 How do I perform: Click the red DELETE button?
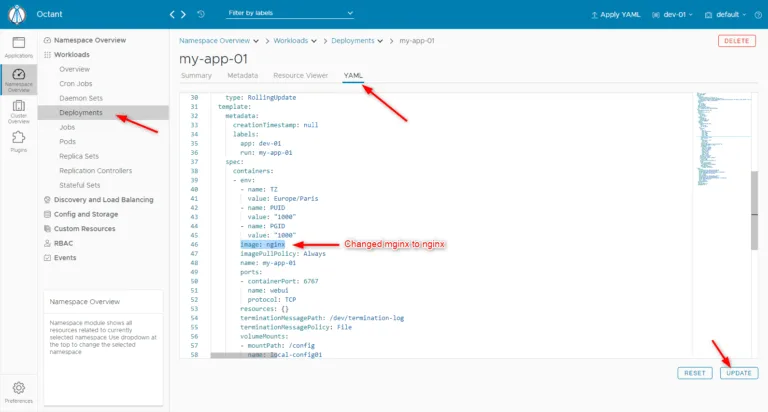point(737,41)
